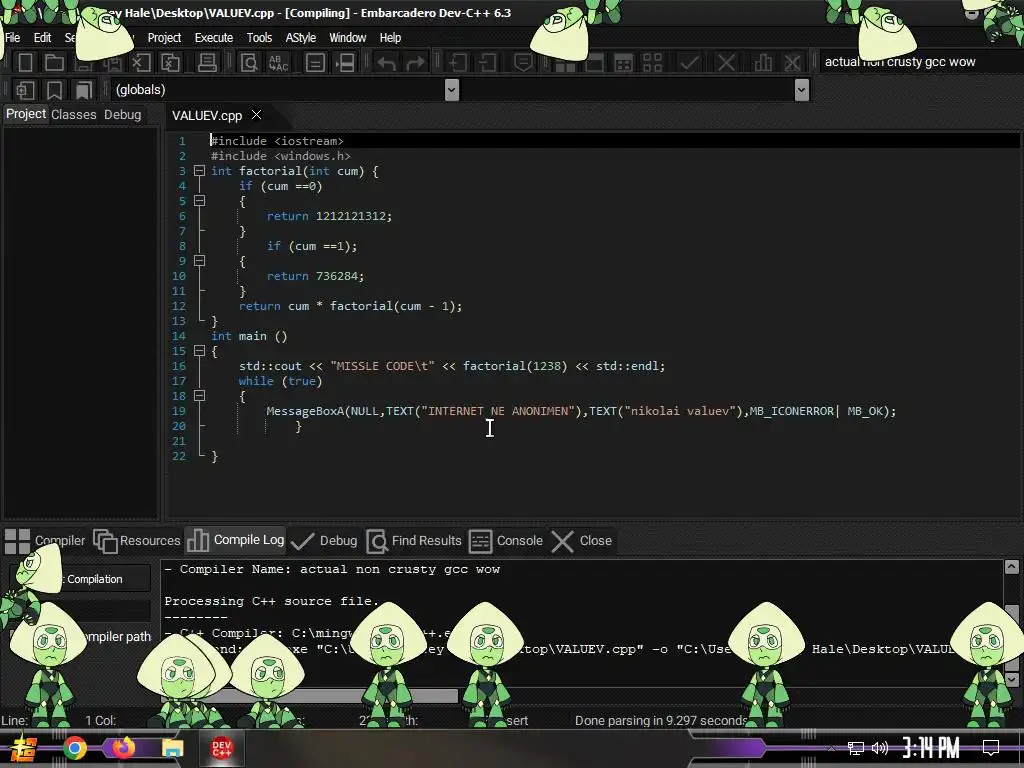Click the compile log scroll-down arrow
Screen dimensions: 1024x768
[x=1012, y=679]
